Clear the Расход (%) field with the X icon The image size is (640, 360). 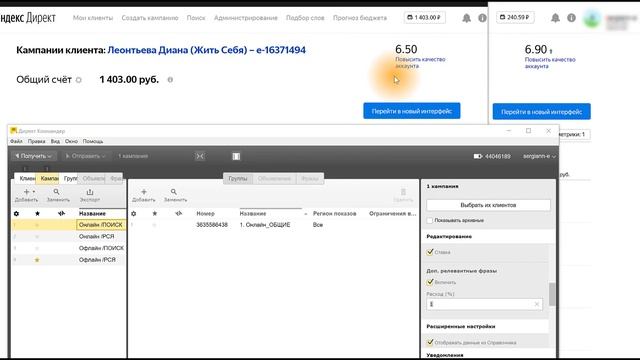[x=536, y=304]
